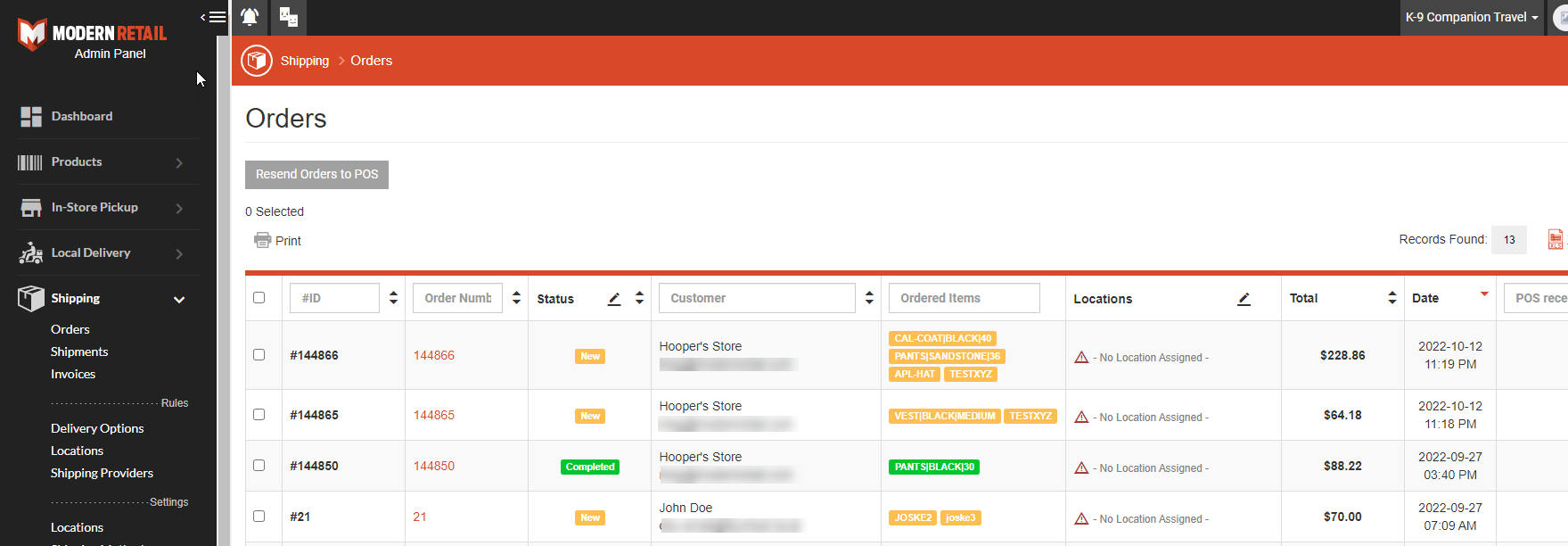Image resolution: width=1568 pixels, height=546 pixels.
Task: Focus the Customer filter field
Action: pyautogui.click(x=757, y=298)
